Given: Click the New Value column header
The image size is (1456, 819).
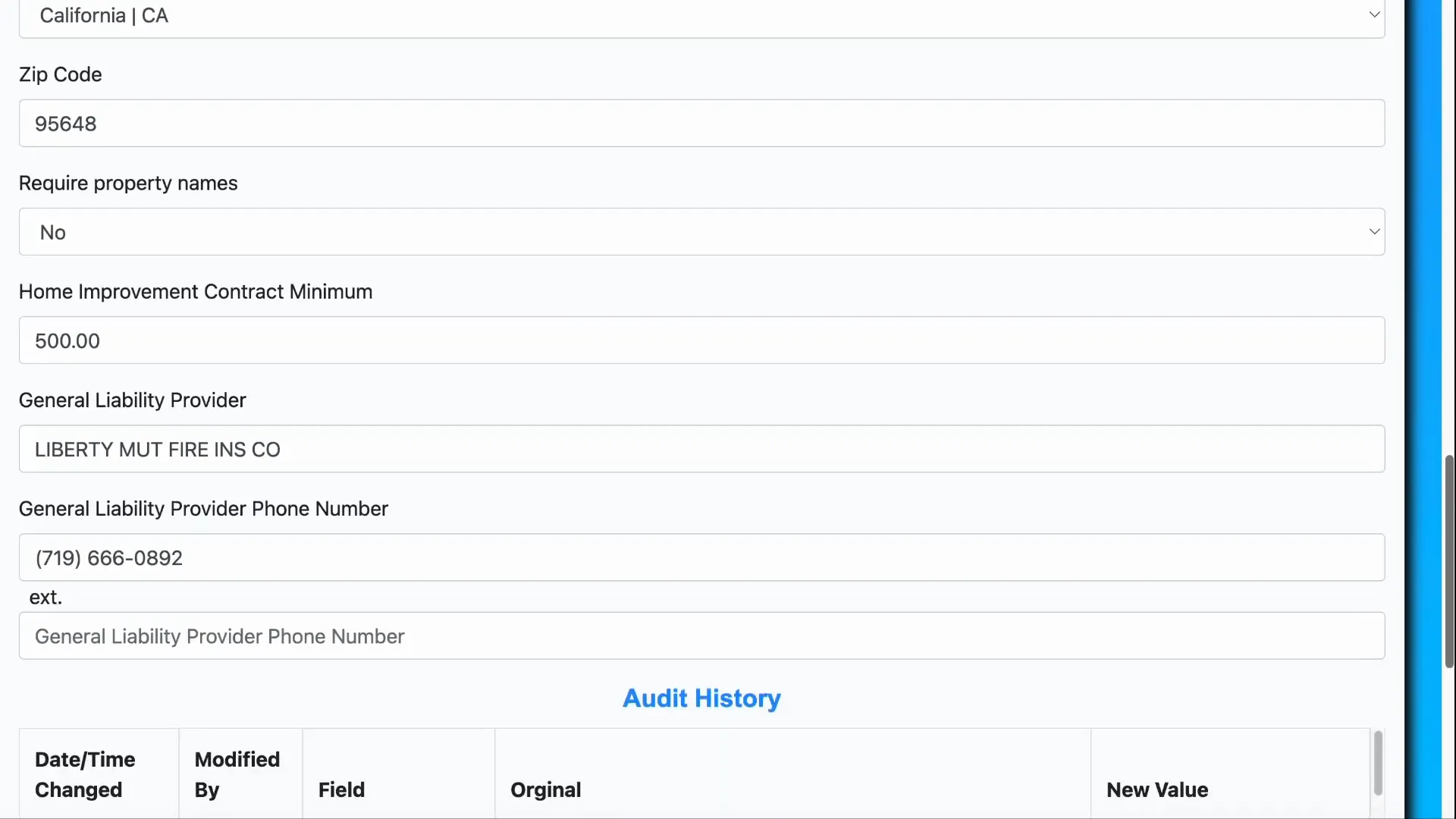Looking at the screenshot, I should 1156,789.
